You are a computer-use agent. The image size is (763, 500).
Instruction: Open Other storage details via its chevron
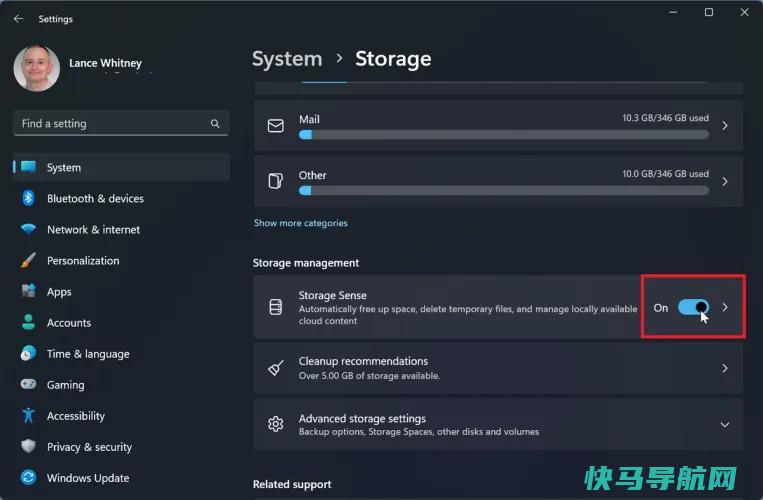pyautogui.click(x=725, y=181)
